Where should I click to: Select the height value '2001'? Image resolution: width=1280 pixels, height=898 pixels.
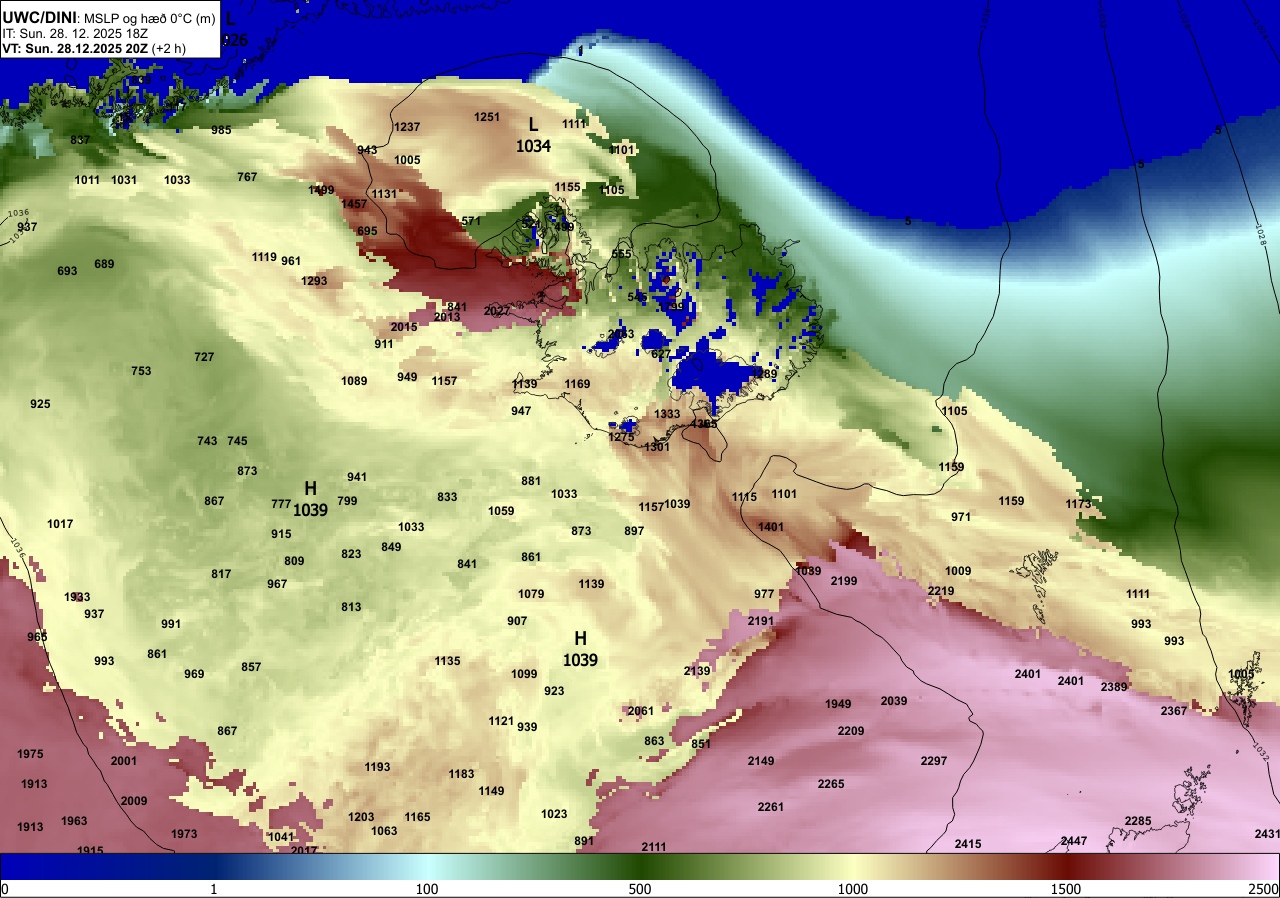tap(124, 761)
